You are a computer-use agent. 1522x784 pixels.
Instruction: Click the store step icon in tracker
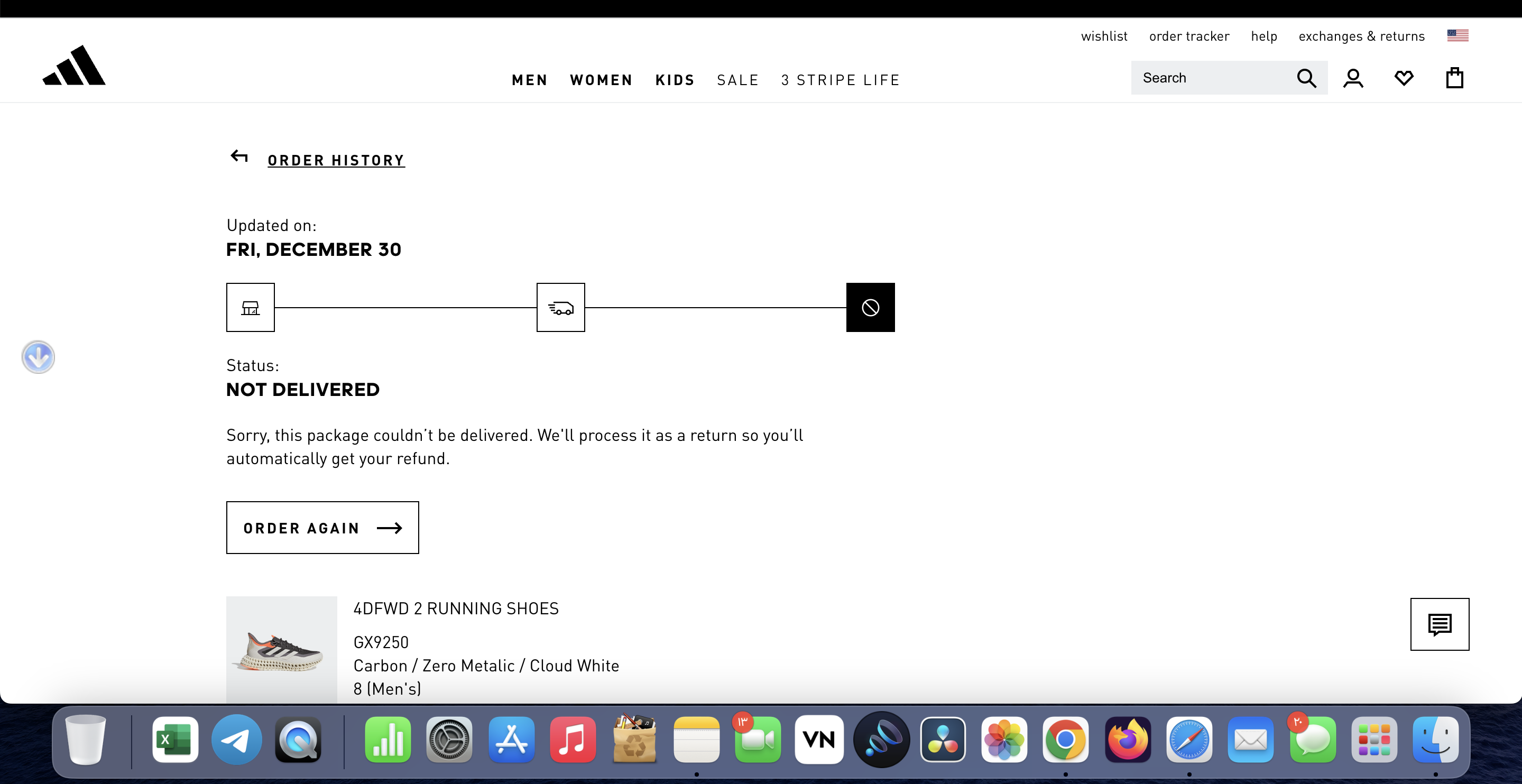point(251,307)
